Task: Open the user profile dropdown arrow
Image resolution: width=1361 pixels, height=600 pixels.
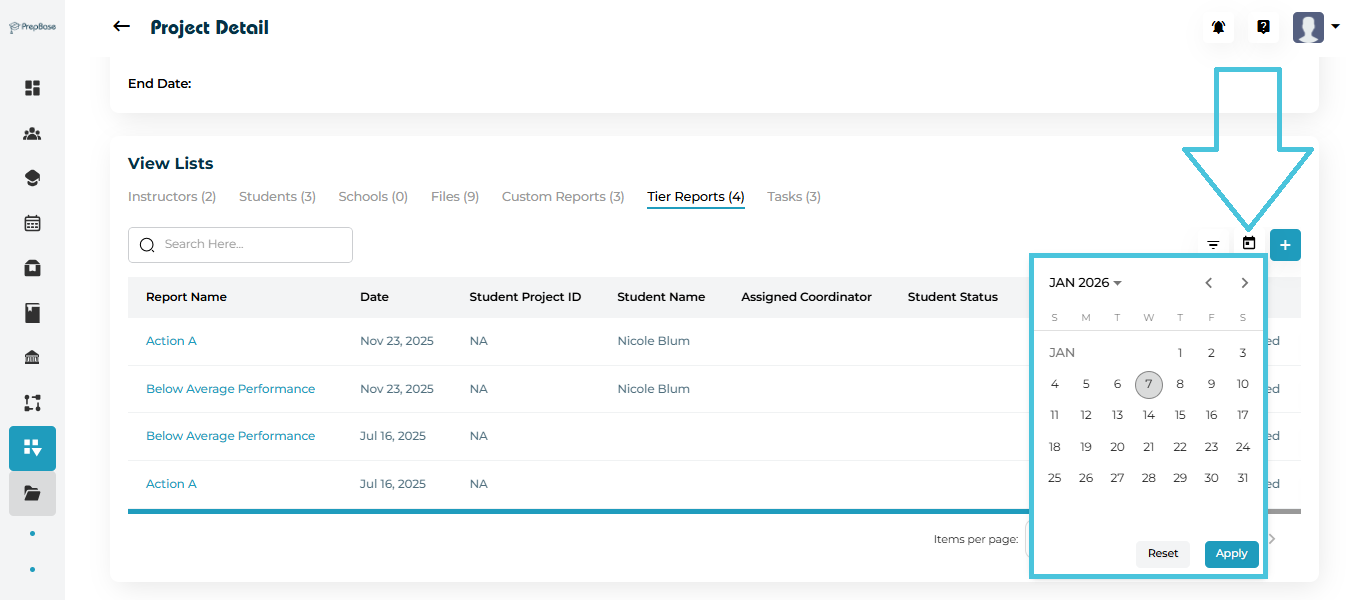Action: (1335, 27)
